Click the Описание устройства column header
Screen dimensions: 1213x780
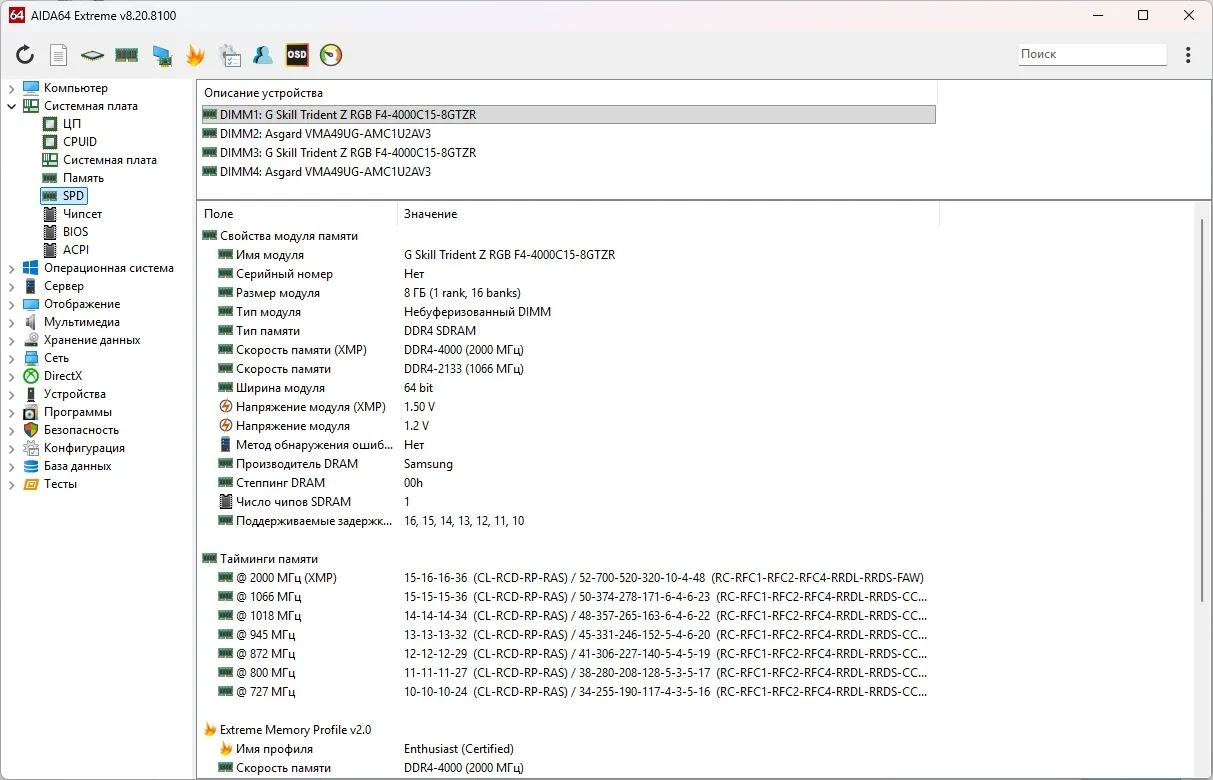coord(568,93)
